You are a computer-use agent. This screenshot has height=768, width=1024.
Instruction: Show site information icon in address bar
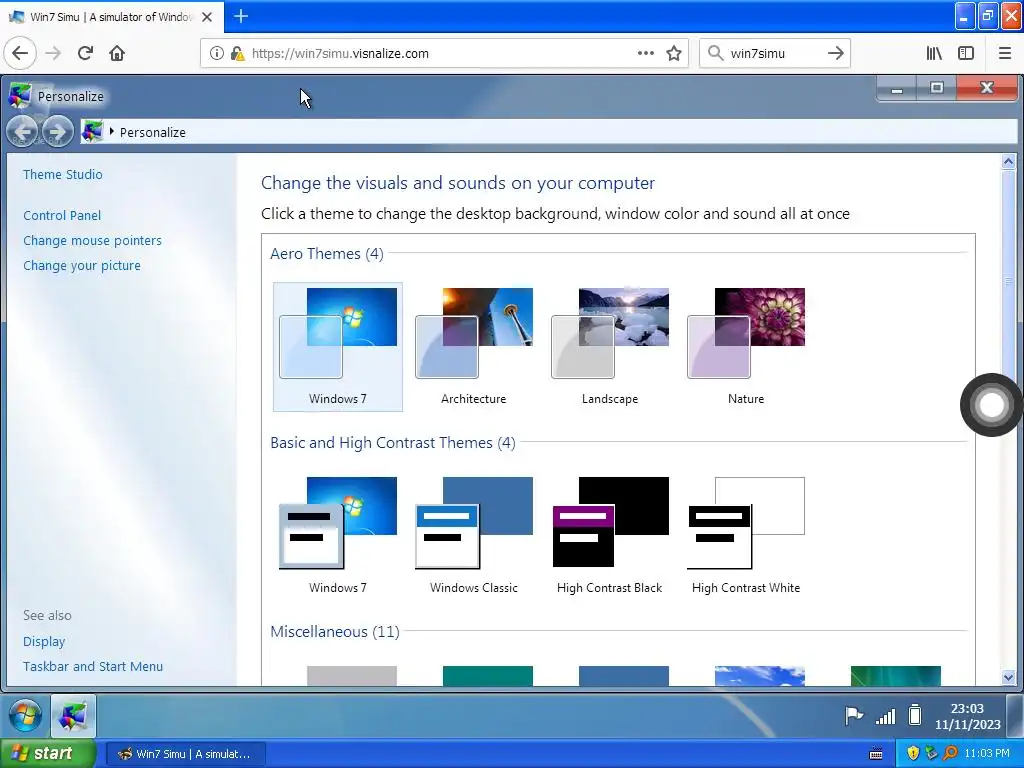(216, 54)
